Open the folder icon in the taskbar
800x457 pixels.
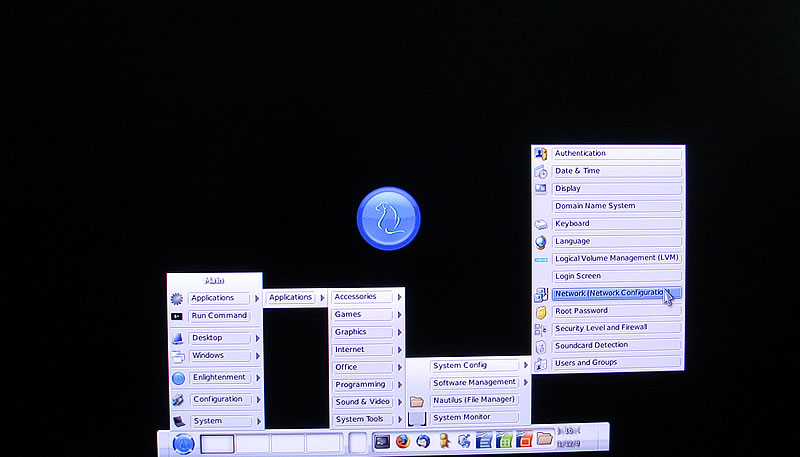(544, 439)
